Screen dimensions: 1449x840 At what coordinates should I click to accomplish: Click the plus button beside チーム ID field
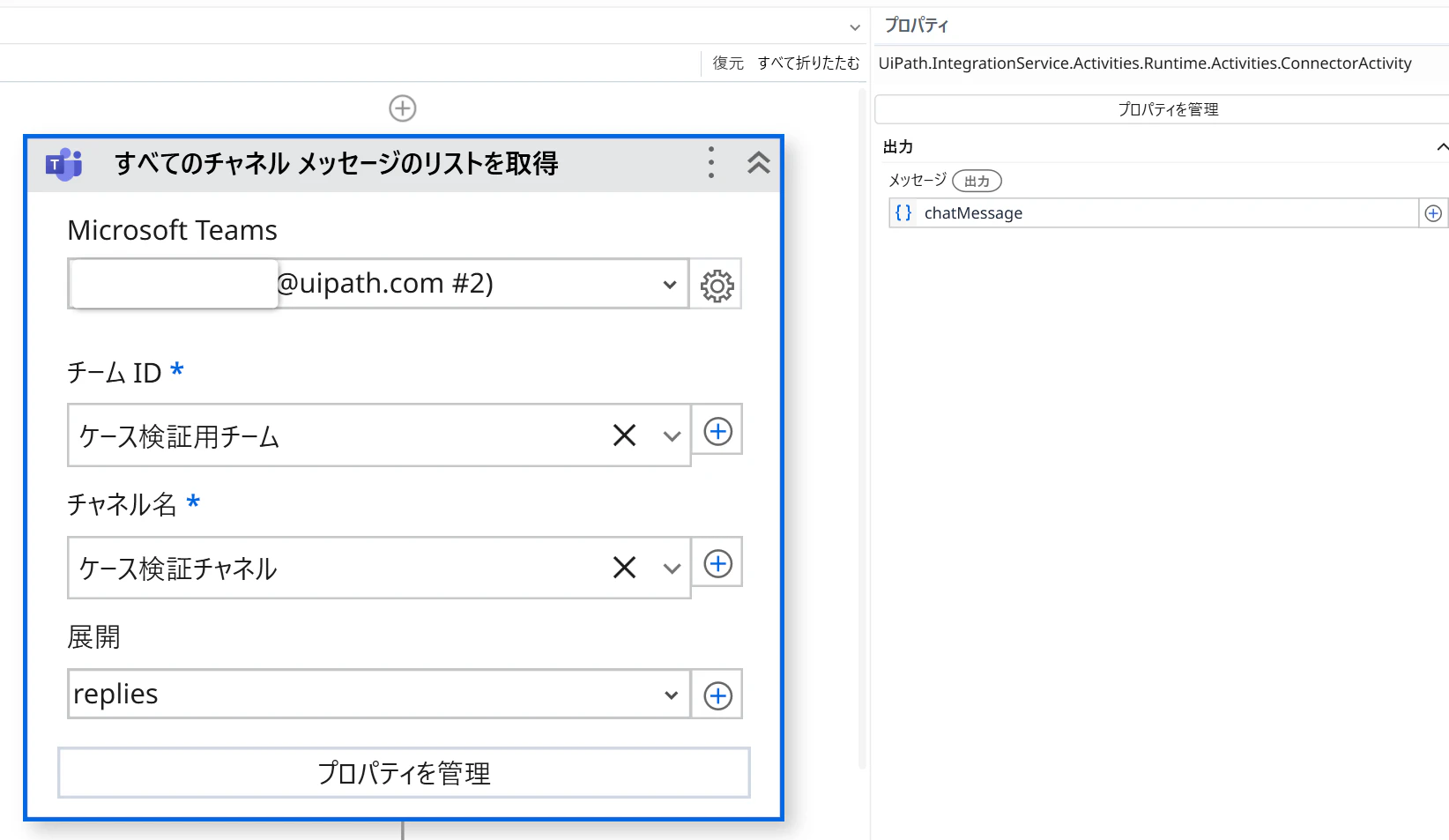click(x=717, y=431)
